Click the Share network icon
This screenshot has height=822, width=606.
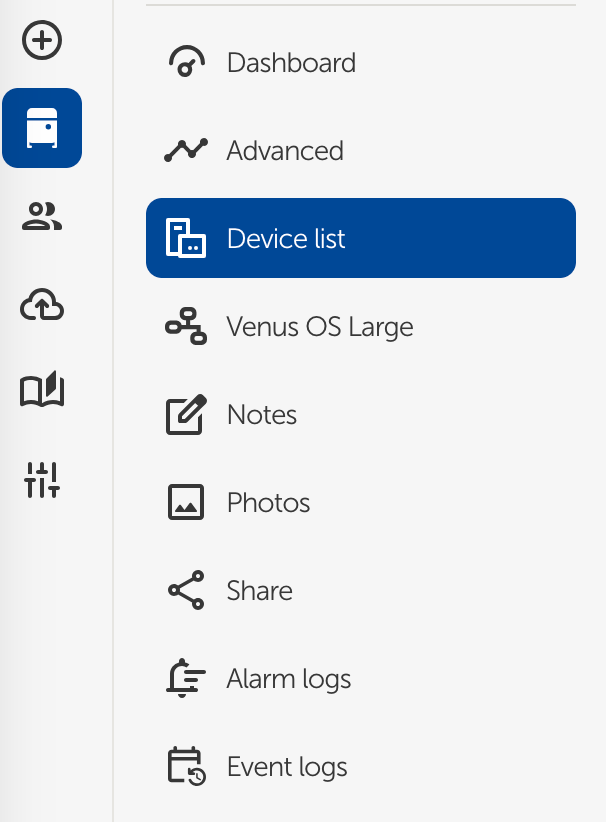tap(184, 590)
